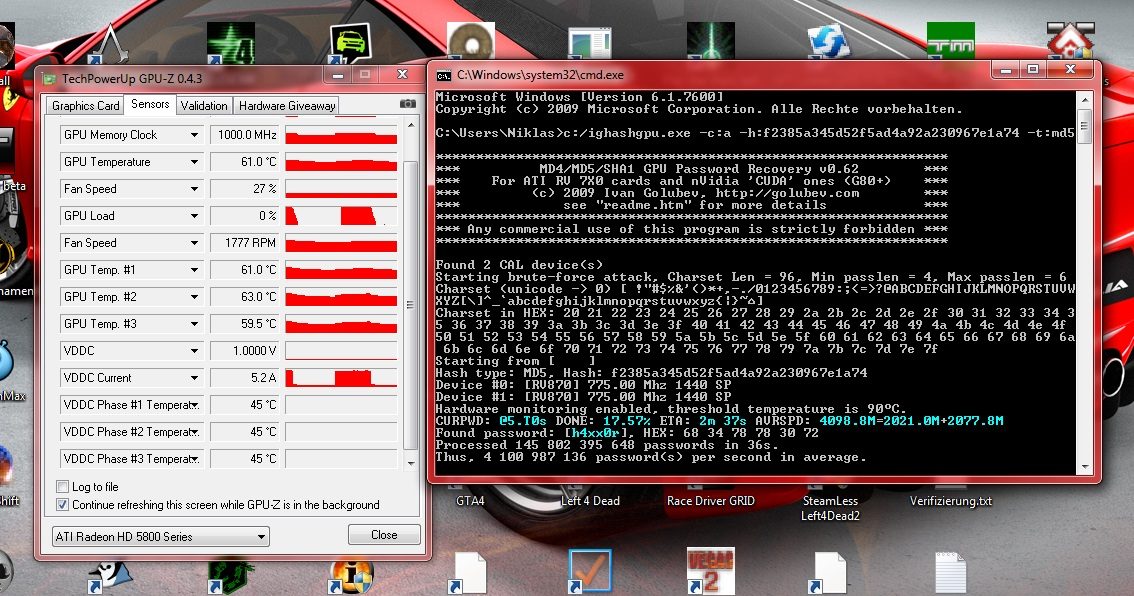Click the down arrow of cmd.exe scrollbar
The image size is (1134, 596).
coord(1084,467)
